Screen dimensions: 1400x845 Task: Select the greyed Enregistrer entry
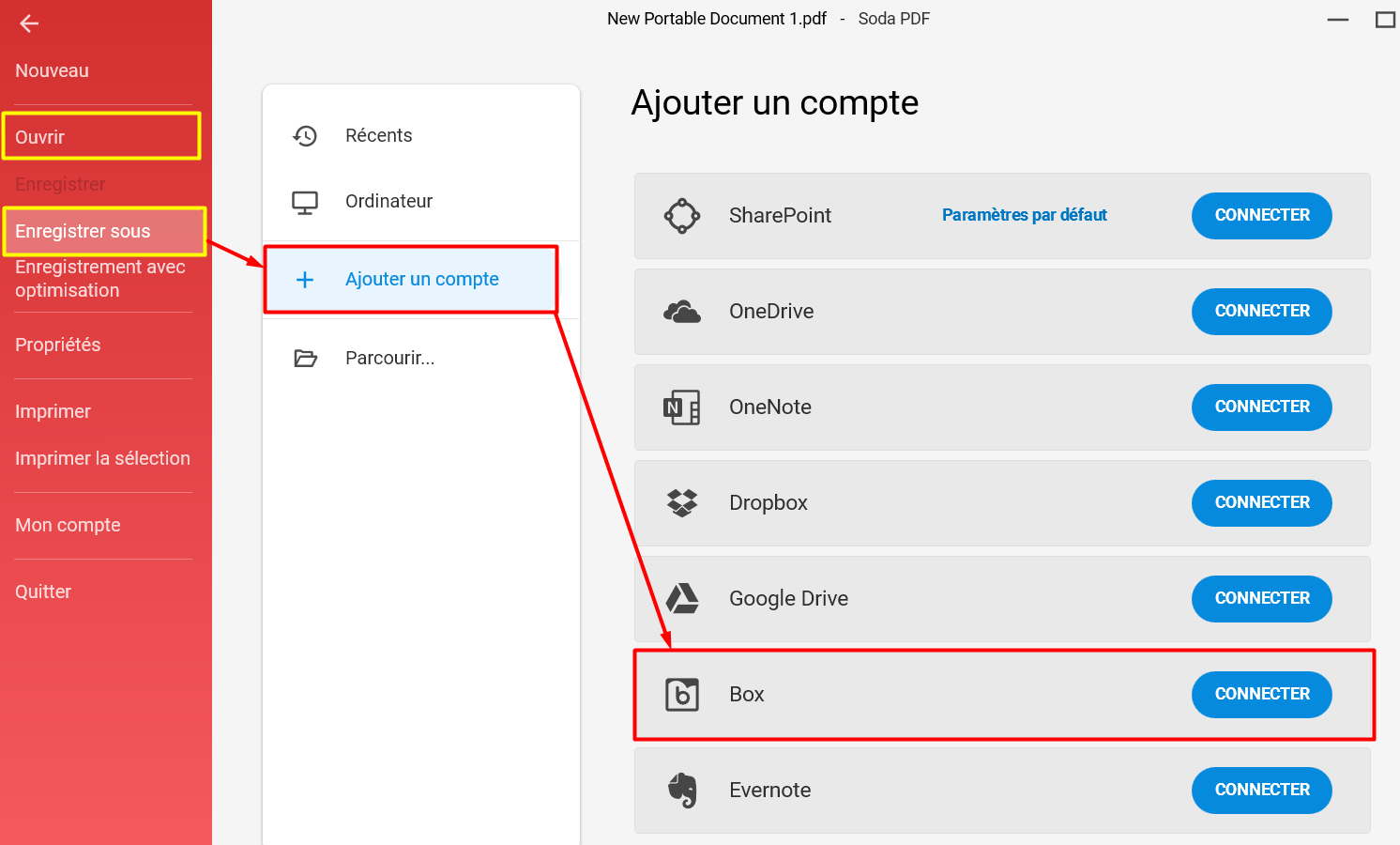[60, 184]
